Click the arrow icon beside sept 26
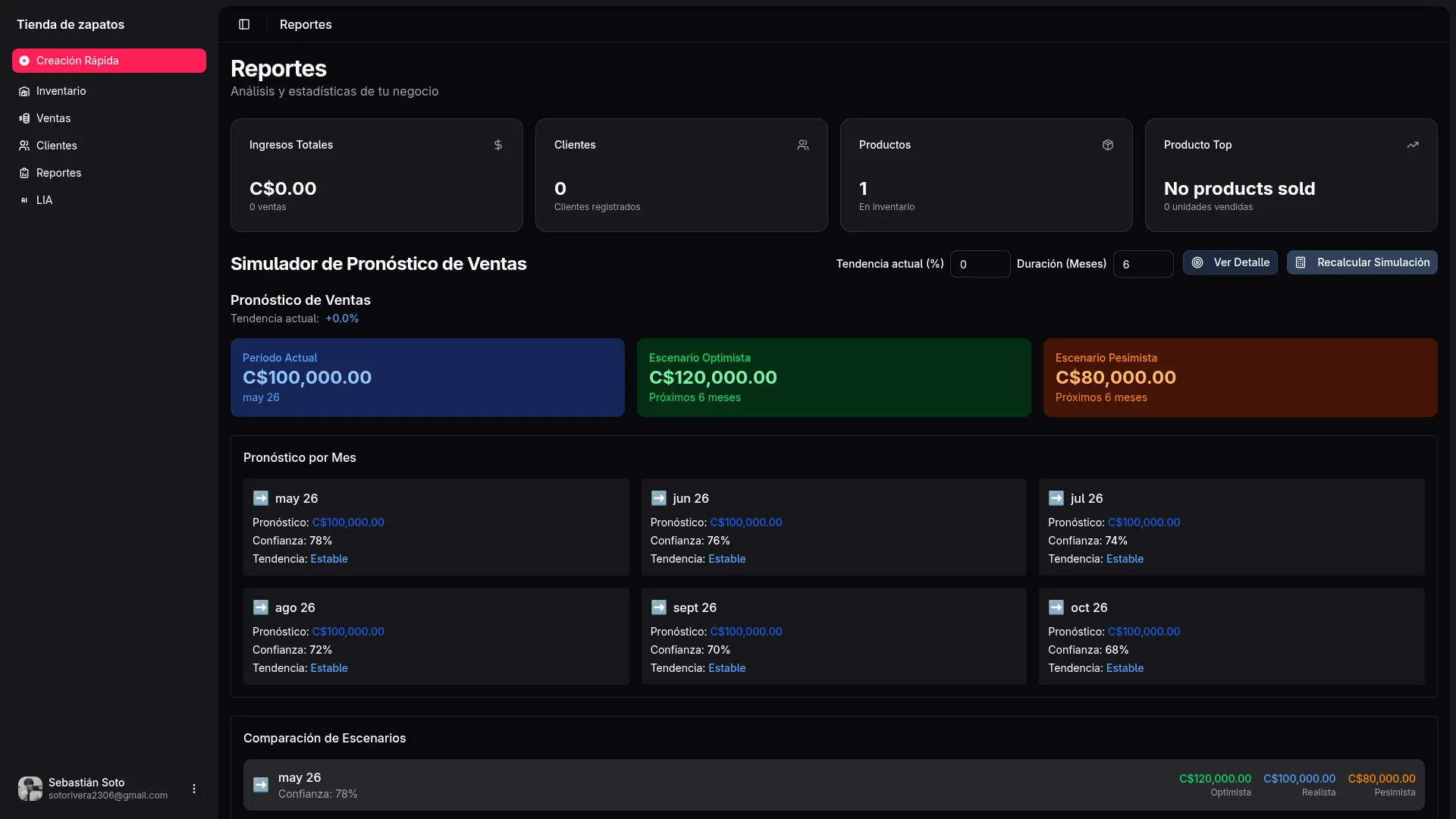This screenshot has height=819, width=1456. (x=659, y=607)
